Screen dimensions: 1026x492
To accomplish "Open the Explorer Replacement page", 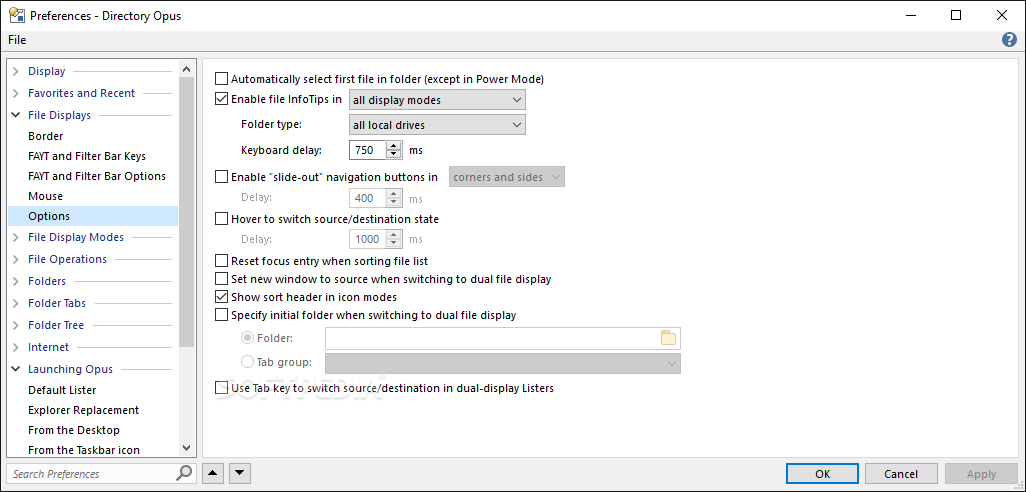I will (84, 410).
